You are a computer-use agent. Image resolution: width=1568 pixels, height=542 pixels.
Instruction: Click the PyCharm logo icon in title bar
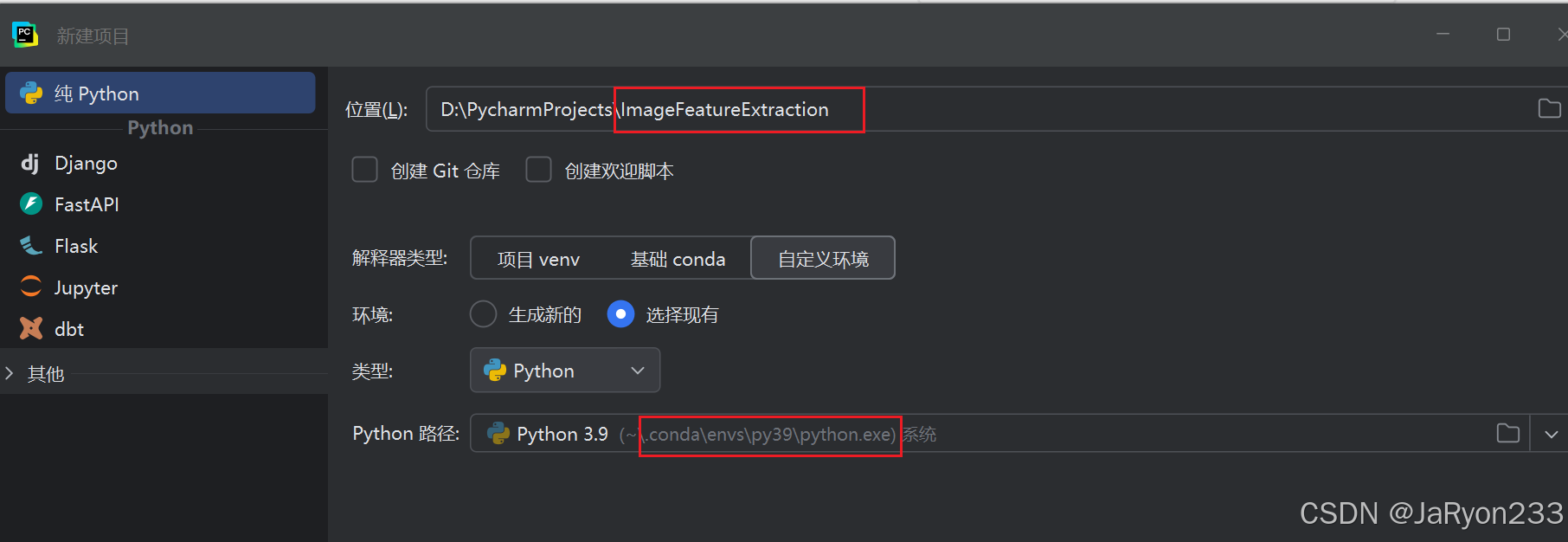(x=24, y=35)
